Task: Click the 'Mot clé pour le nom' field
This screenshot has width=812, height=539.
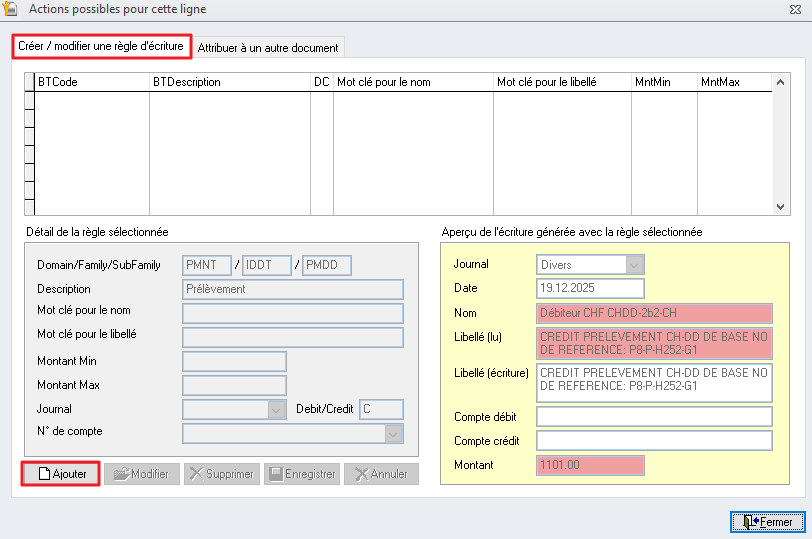Action: [292, 313]
